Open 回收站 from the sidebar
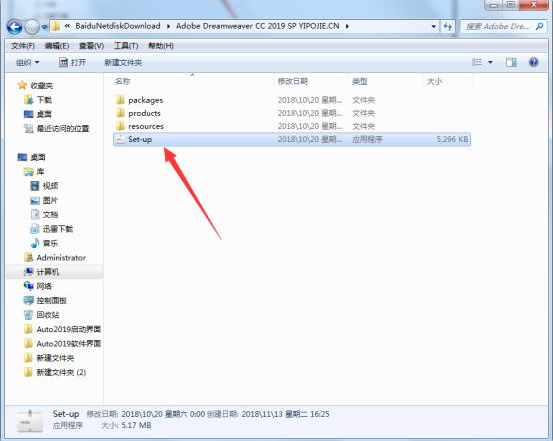Image resolution: width=553 pixels, height=441 pixels. pos(42,315)
